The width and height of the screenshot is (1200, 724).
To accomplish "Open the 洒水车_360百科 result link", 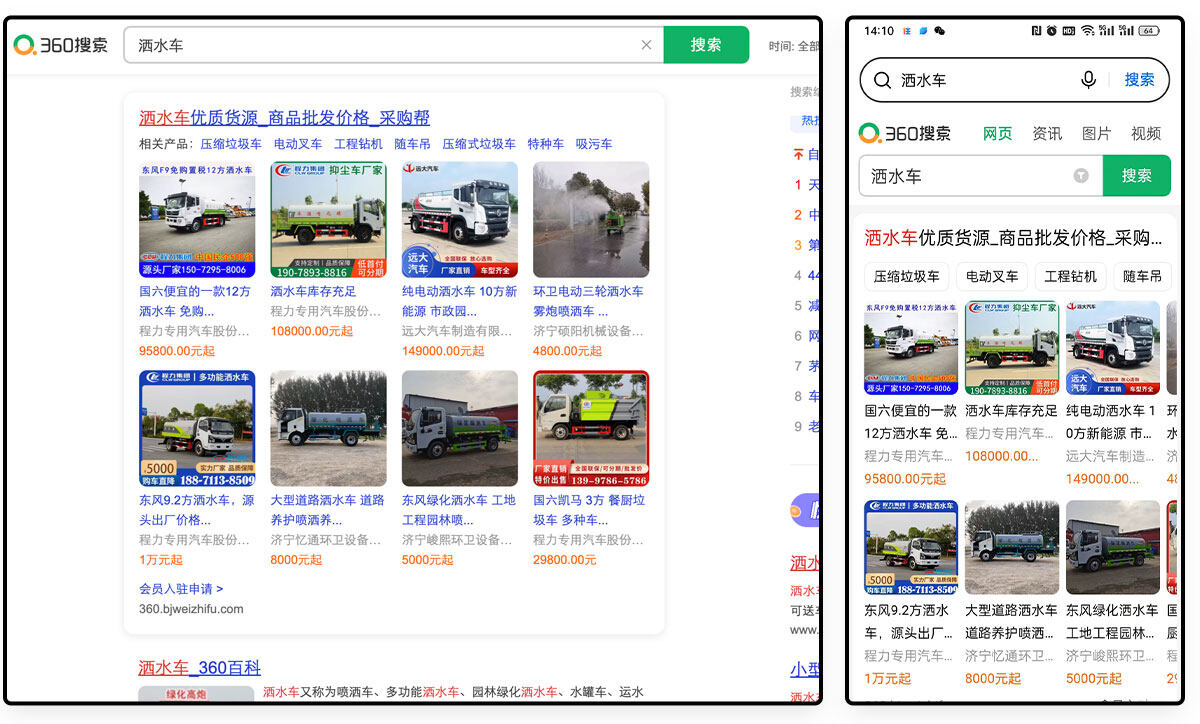I will pyautogui.click(x=200, y=667).
